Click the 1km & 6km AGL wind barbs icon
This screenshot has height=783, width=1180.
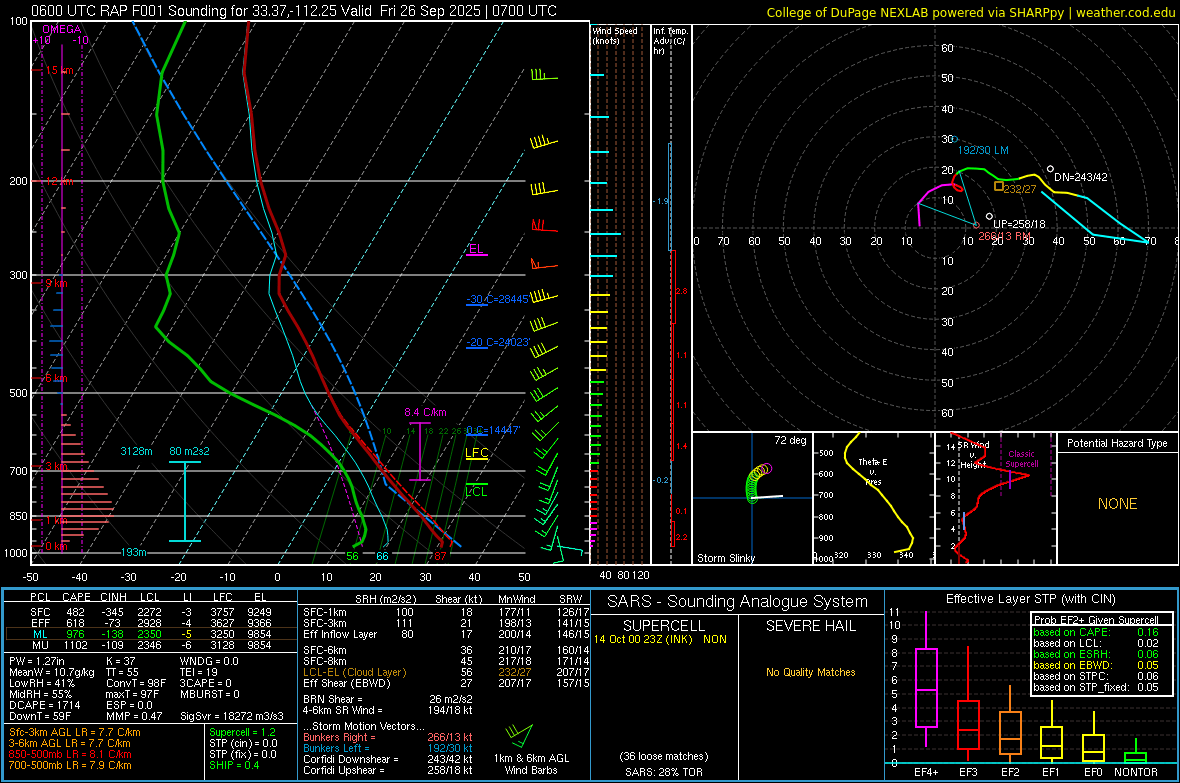(x=519, y=735)
